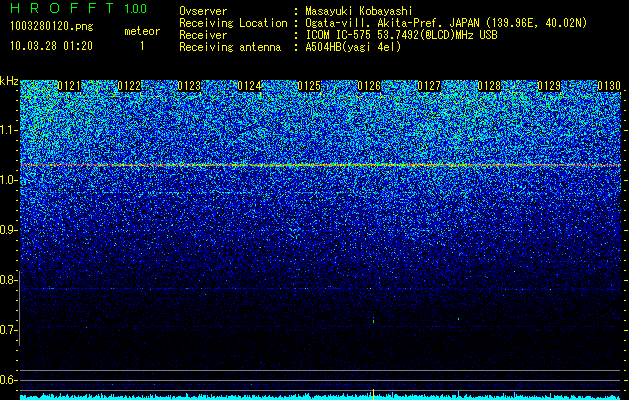Click the 0.7 frequency axis label
The width and height of the screenshot is (629, 400).
click(x=8, y=330)
